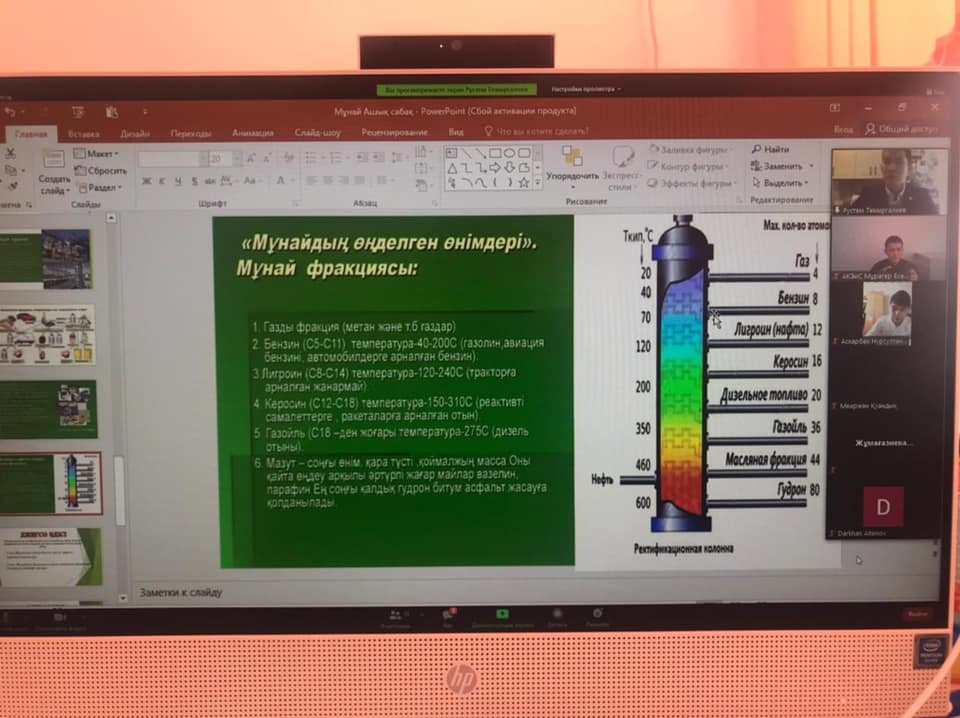
Task: Open Zoom Participants panel icon
Action: pyautogui.click(x=395, y=614)
